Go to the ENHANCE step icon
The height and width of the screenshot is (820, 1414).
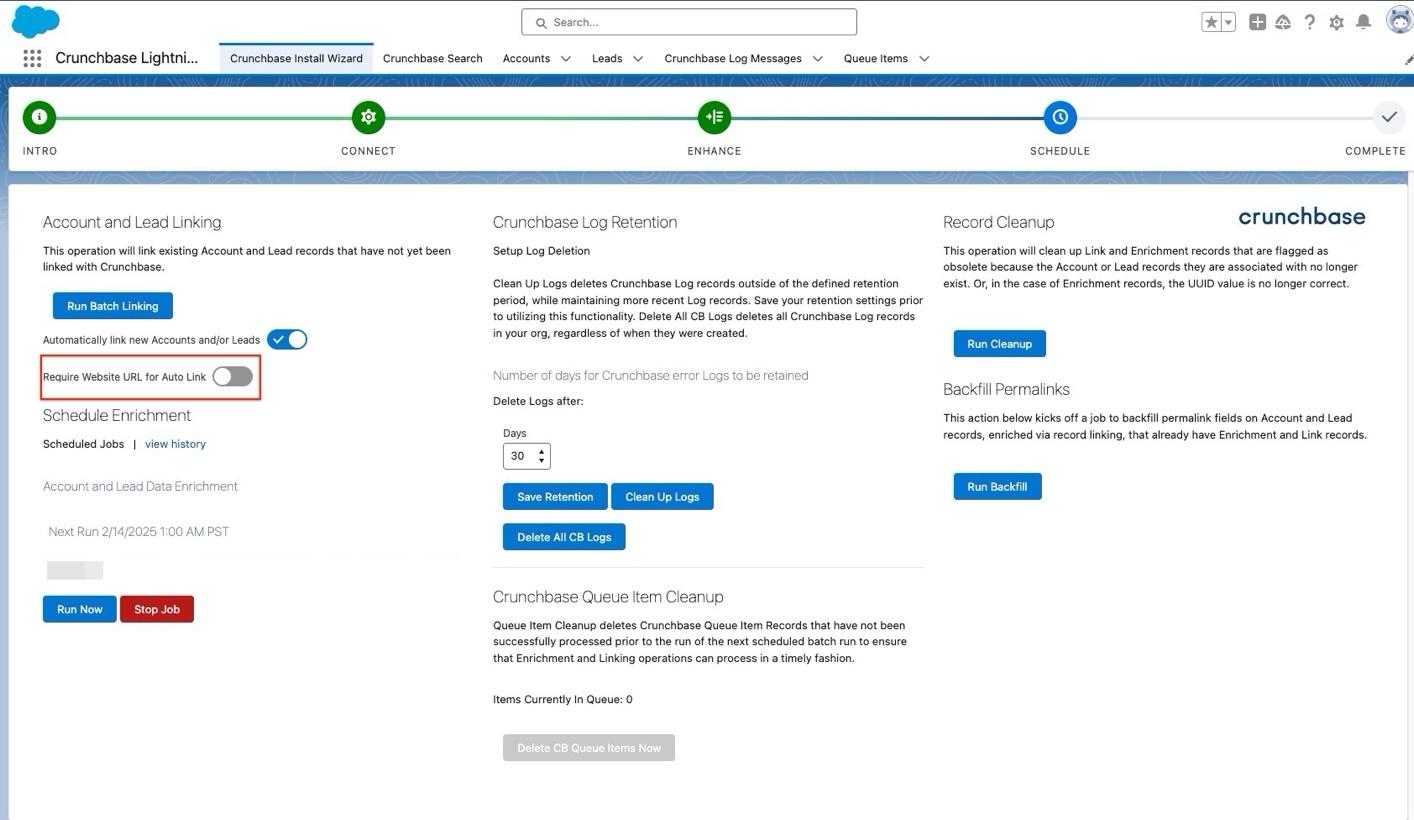tap(714, 117)
